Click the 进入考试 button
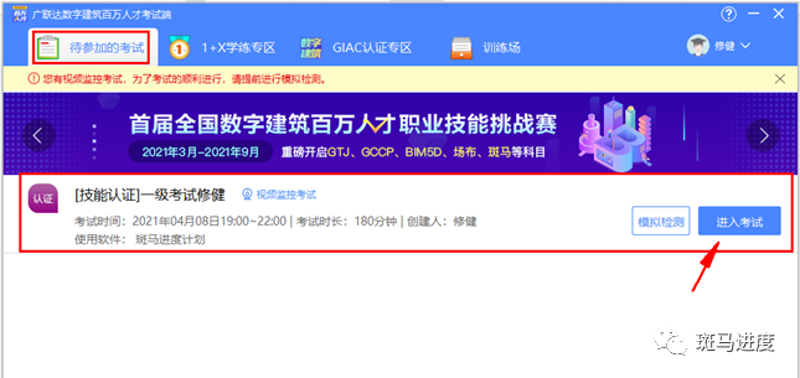Image resolution: width=800 pixels, height=378 pixels. coord(739,221)
